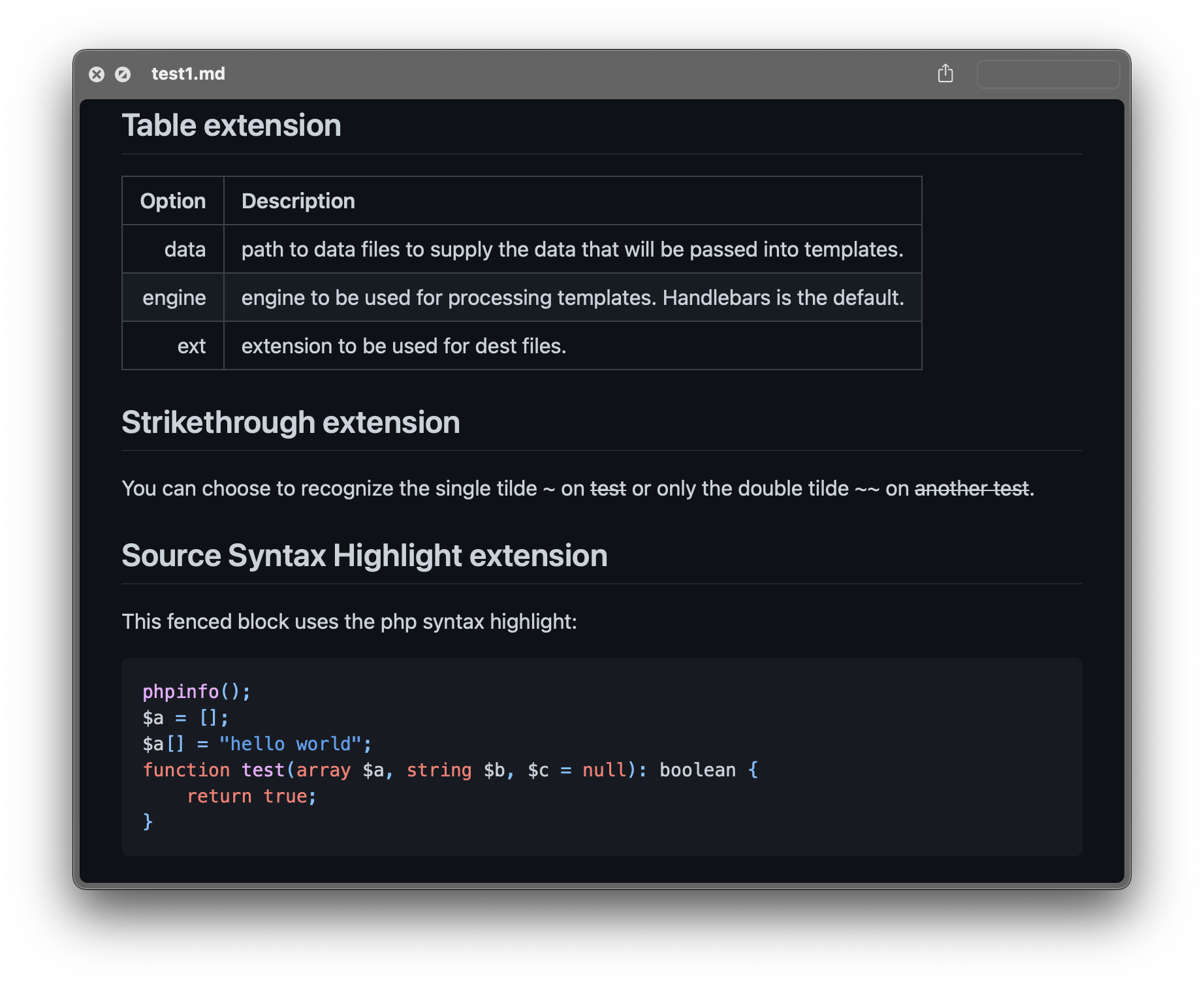Click the '$a = [];' code line
Image resolution: width=1204 pixels, height=986 pixels.
pyautogui.click(x=185, y=718)
